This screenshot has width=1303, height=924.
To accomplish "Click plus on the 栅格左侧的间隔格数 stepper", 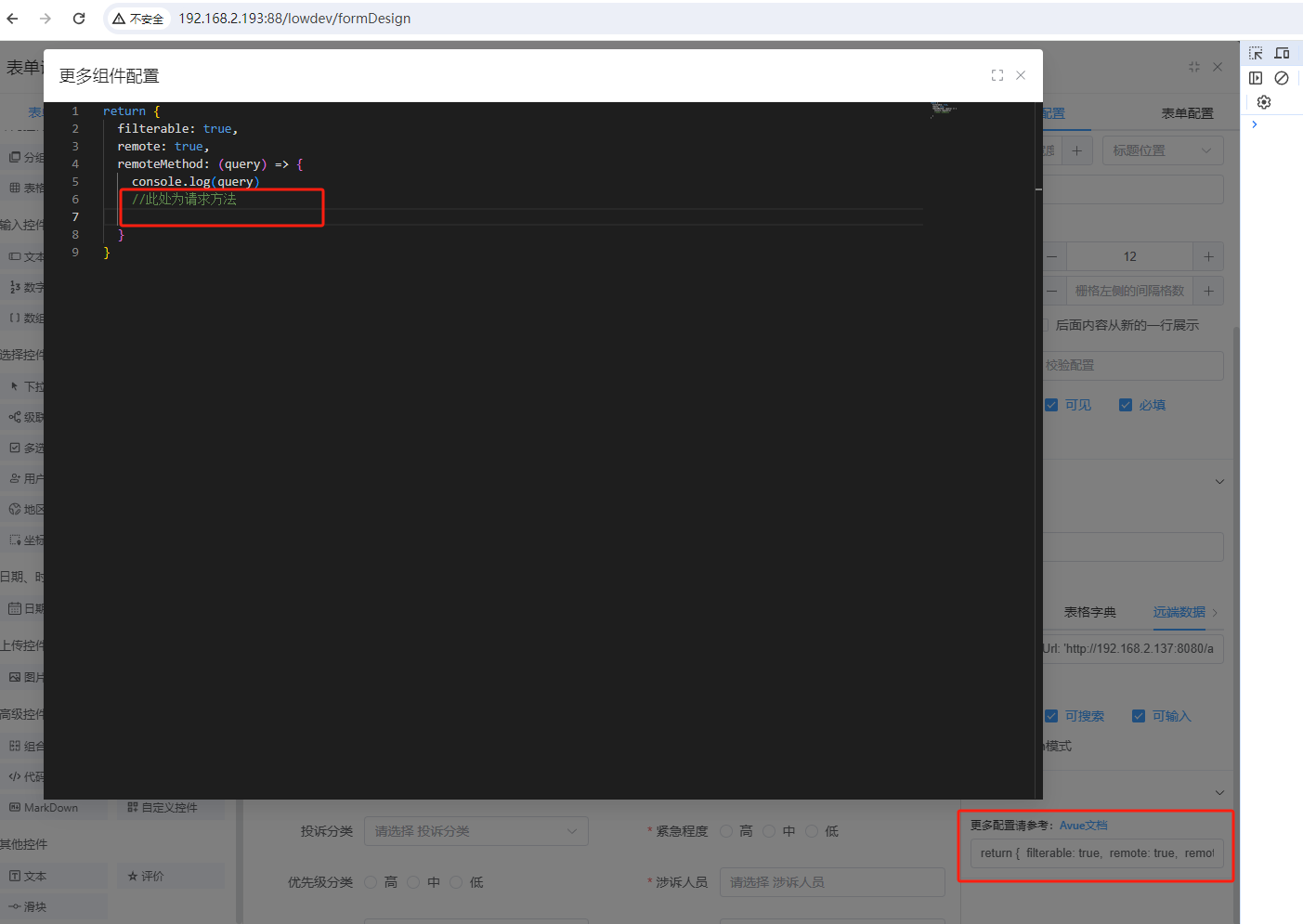I will tap(1208, 292).
